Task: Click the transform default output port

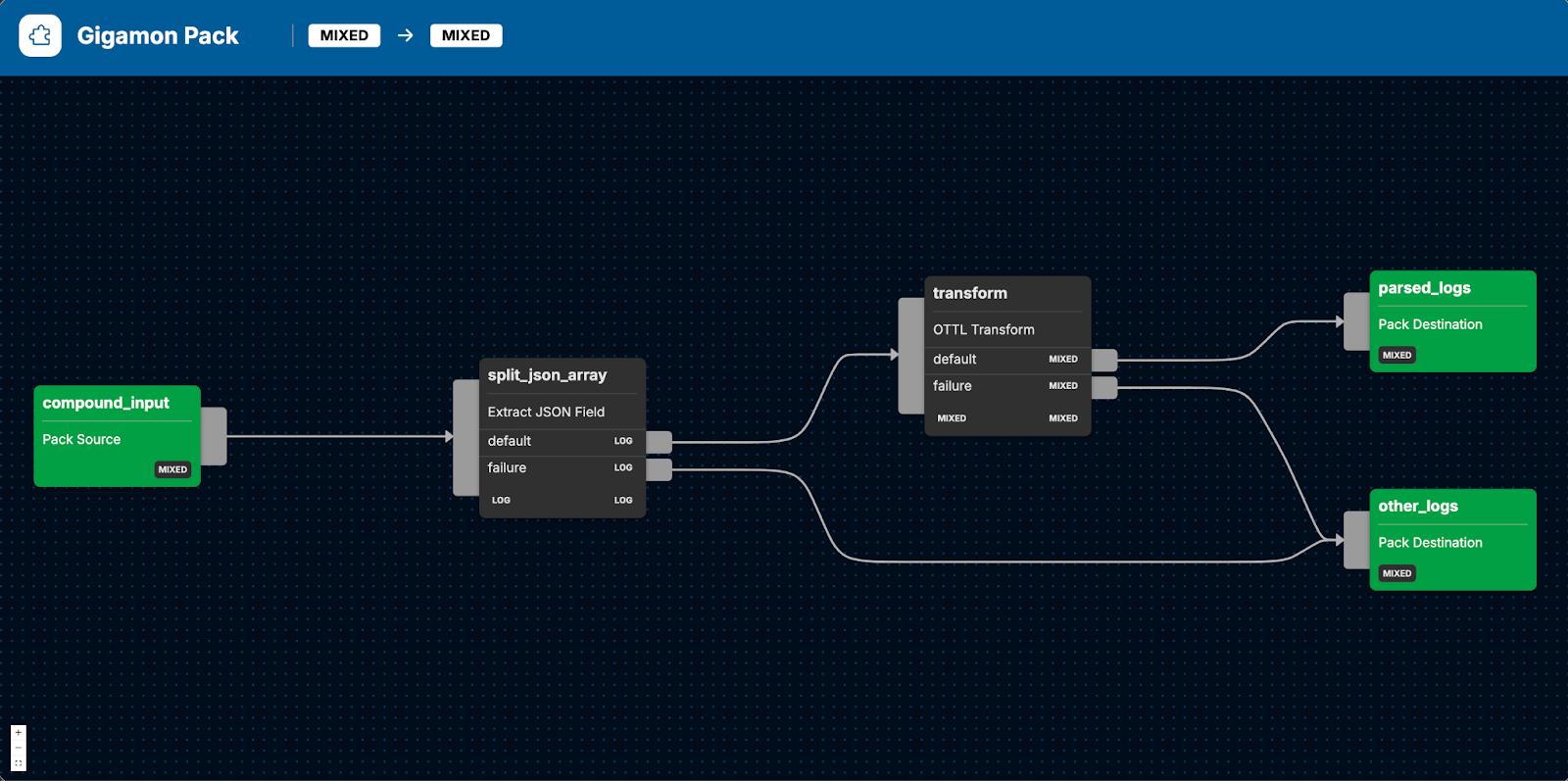Action: [1104, 360]
